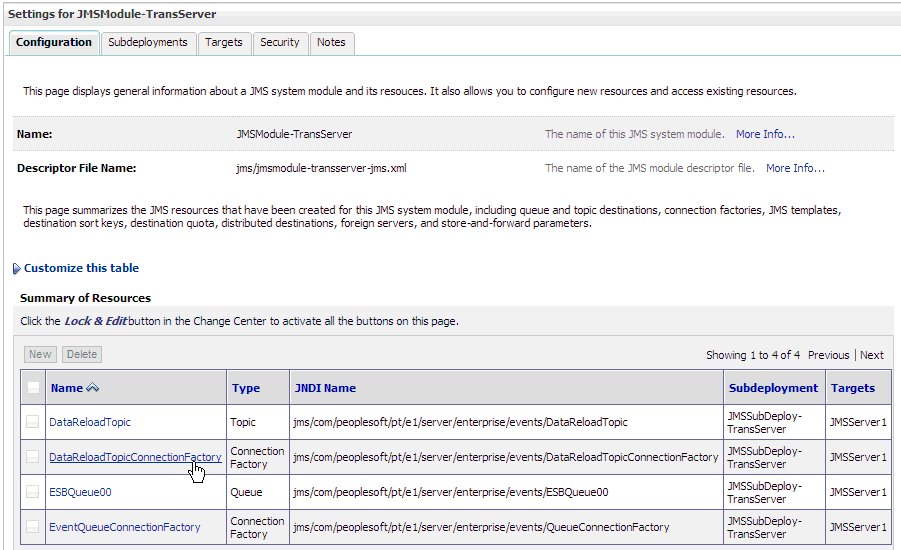Check the DataReloadTopicConnectionFactory row checkbox

[x=33, y=457]
